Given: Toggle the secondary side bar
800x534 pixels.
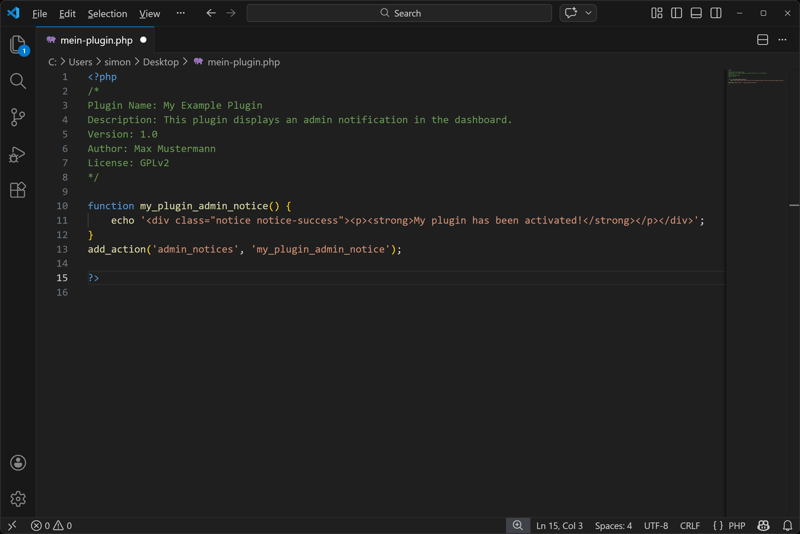Looking at the screenshot, I should [716, 13].
